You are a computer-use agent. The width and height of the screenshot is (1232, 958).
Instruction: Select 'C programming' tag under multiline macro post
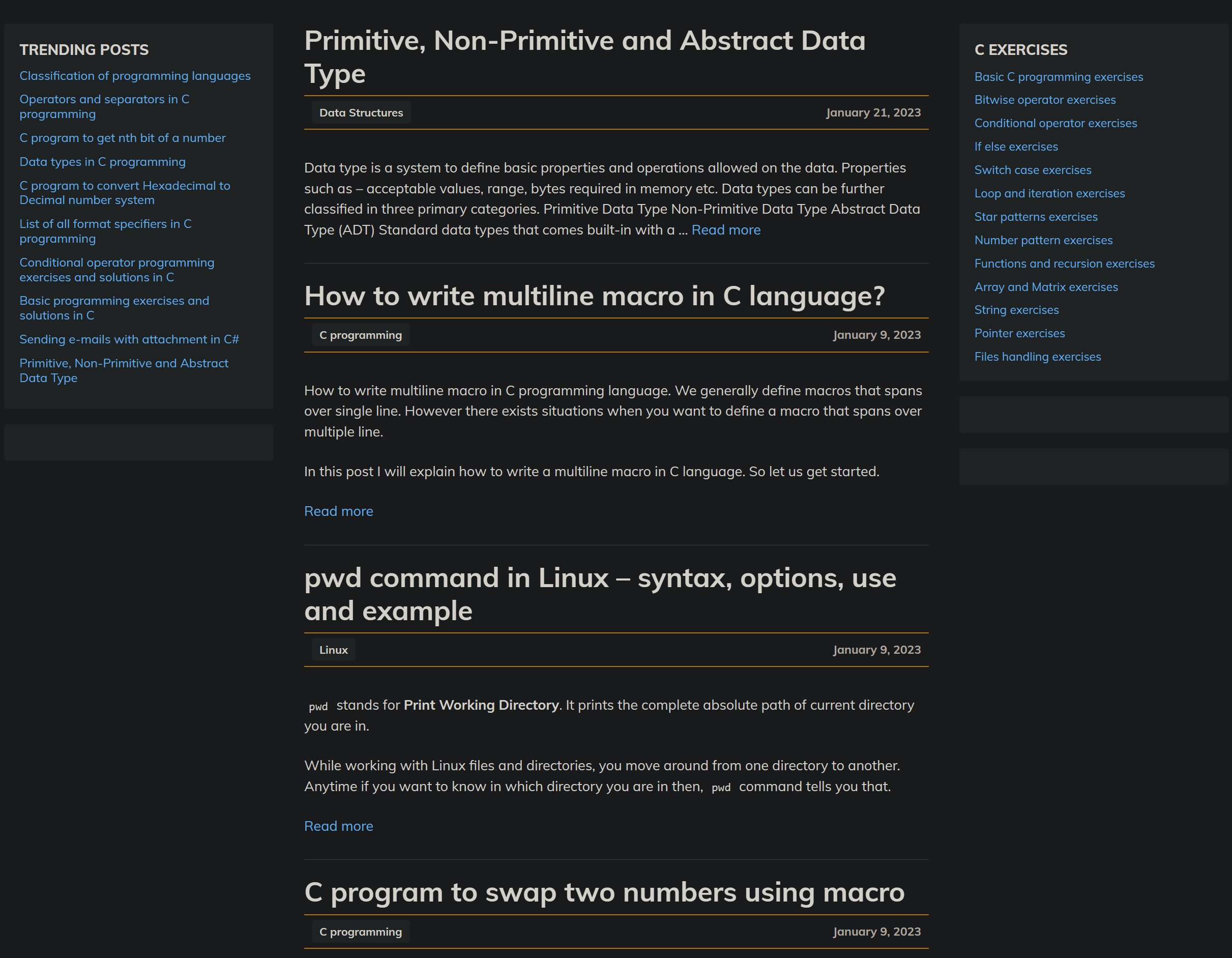click(360, 335)
